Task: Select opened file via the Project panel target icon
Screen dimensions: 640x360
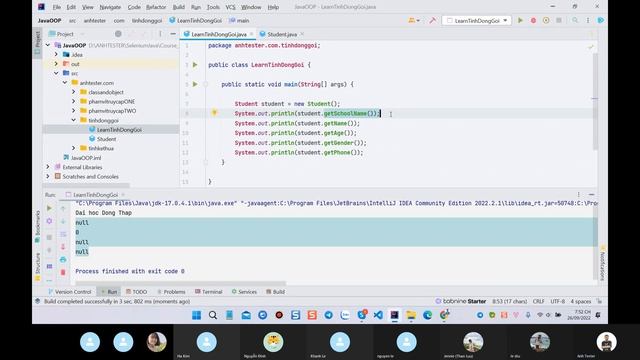Action: [x=118, y=34]
